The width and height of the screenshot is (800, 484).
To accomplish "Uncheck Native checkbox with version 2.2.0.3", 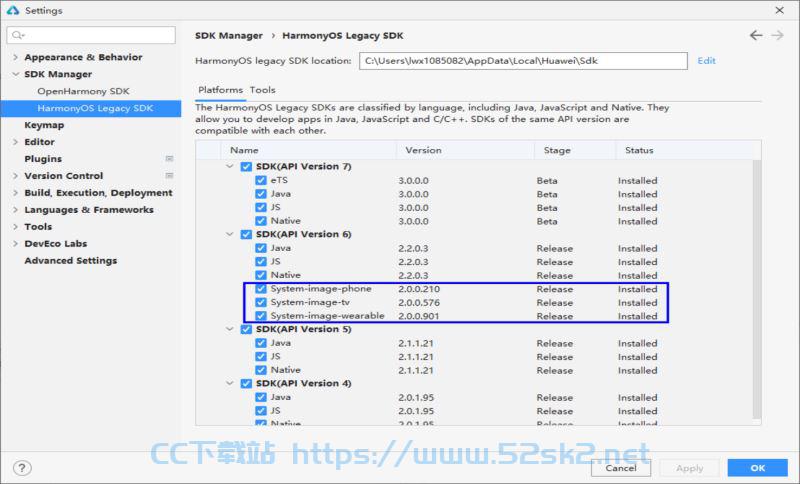I will (x=261, y=275).
